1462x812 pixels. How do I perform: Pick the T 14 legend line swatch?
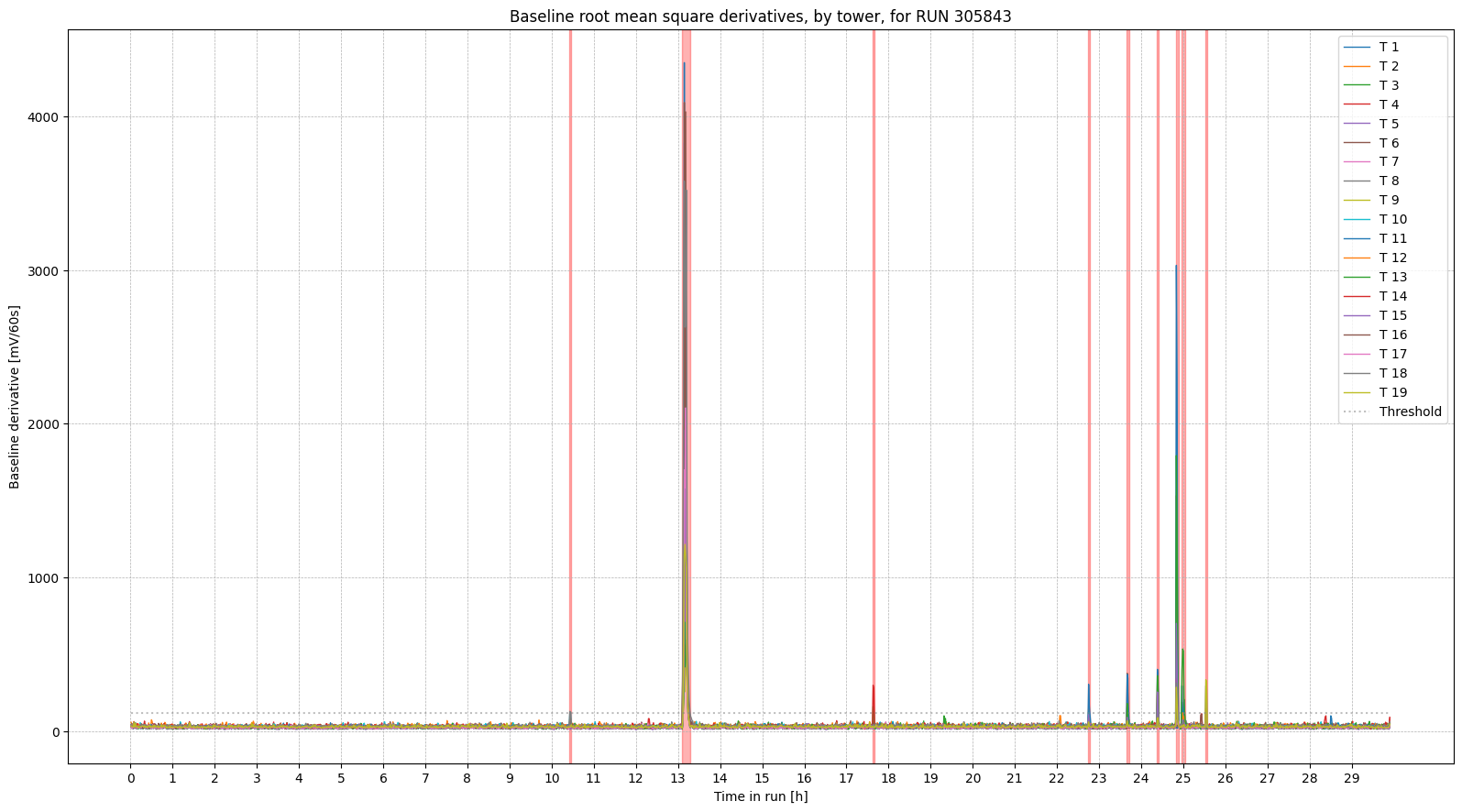(x=1356, y=296)
